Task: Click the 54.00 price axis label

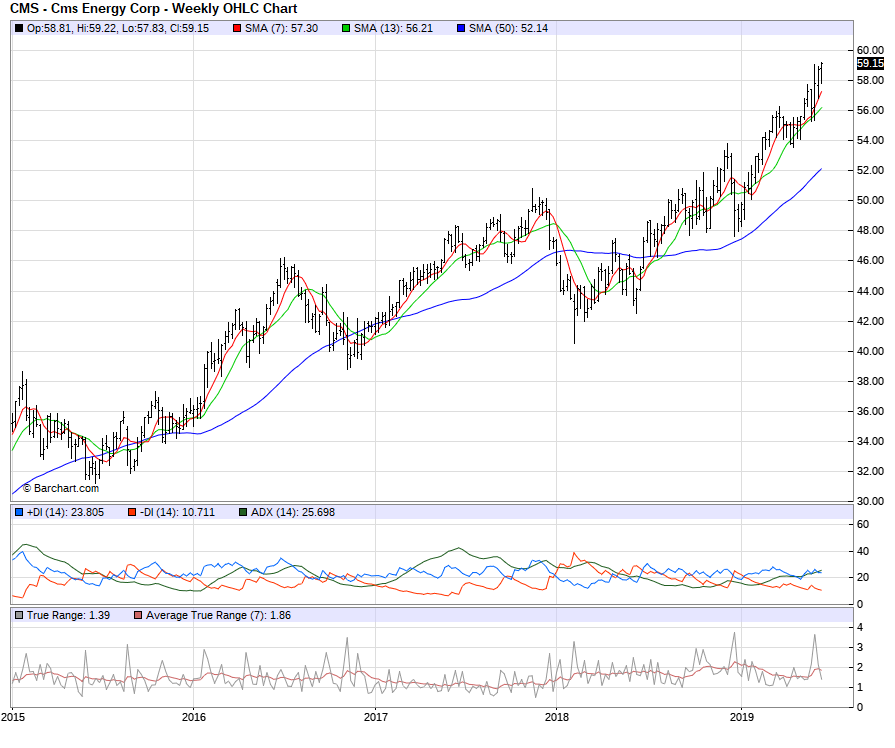Action: (x=870, y=140)
